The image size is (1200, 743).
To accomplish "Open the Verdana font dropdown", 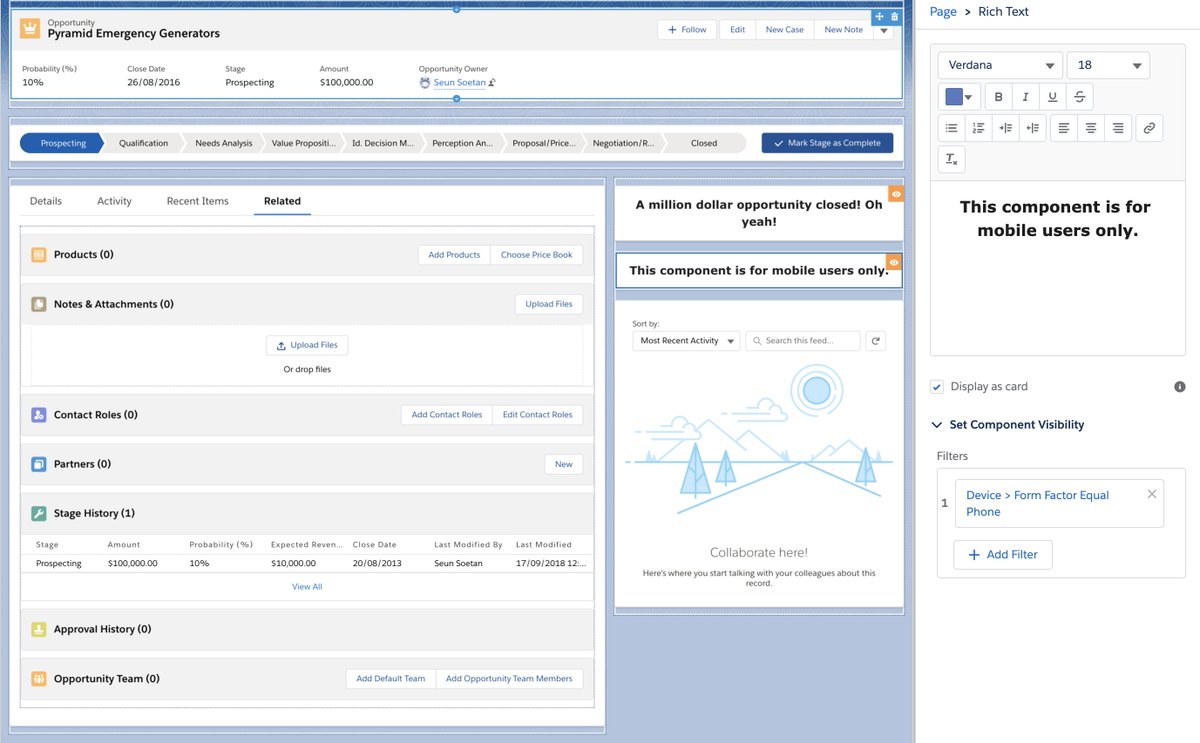I will tap(998, 64).
